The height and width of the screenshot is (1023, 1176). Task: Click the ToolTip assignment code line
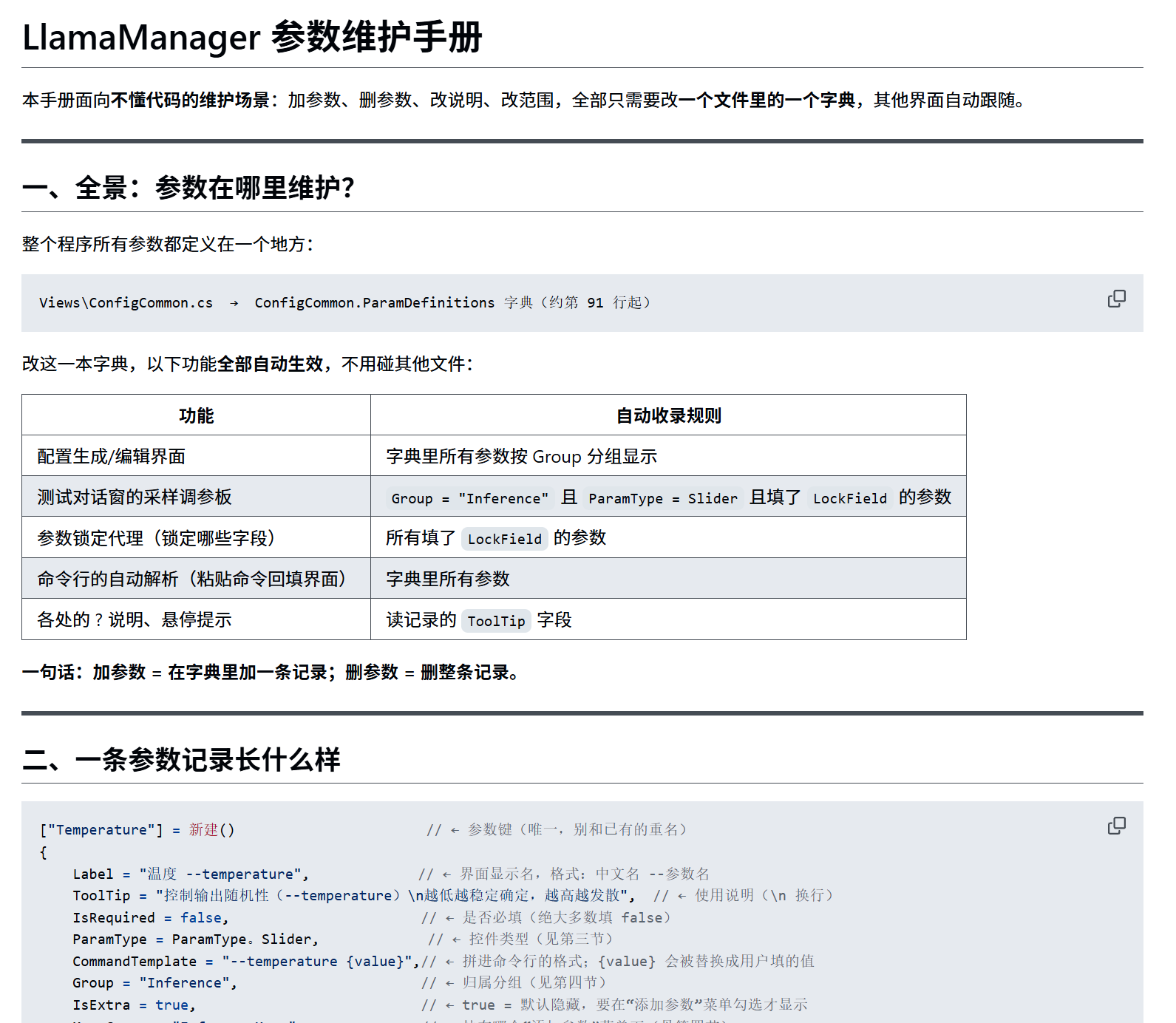tap(354, 895)
